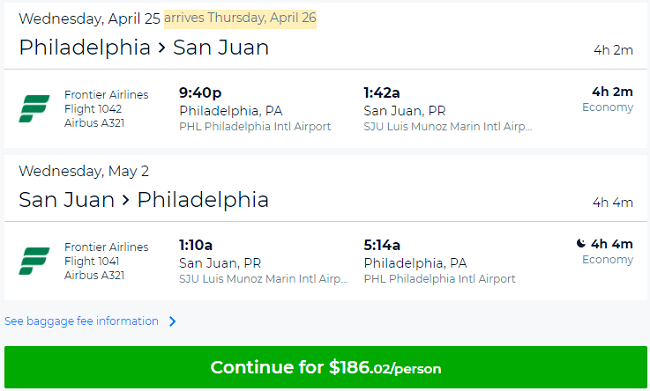Select the highlighted arrives Thursday, April 26 note
This screenshot has height=391, width=650.
tap(240, 18)
